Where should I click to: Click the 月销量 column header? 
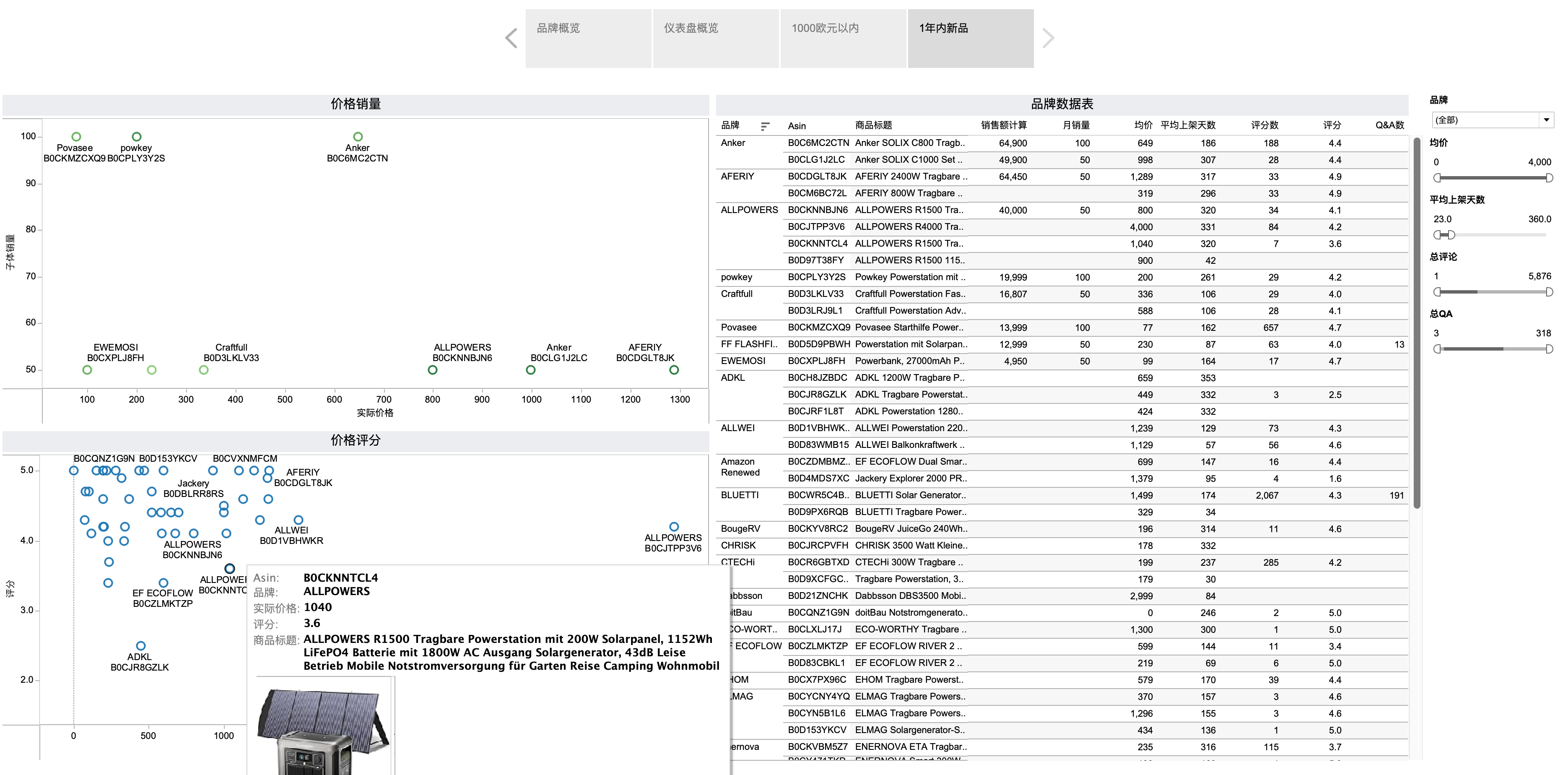click(x=1076, y=125)
